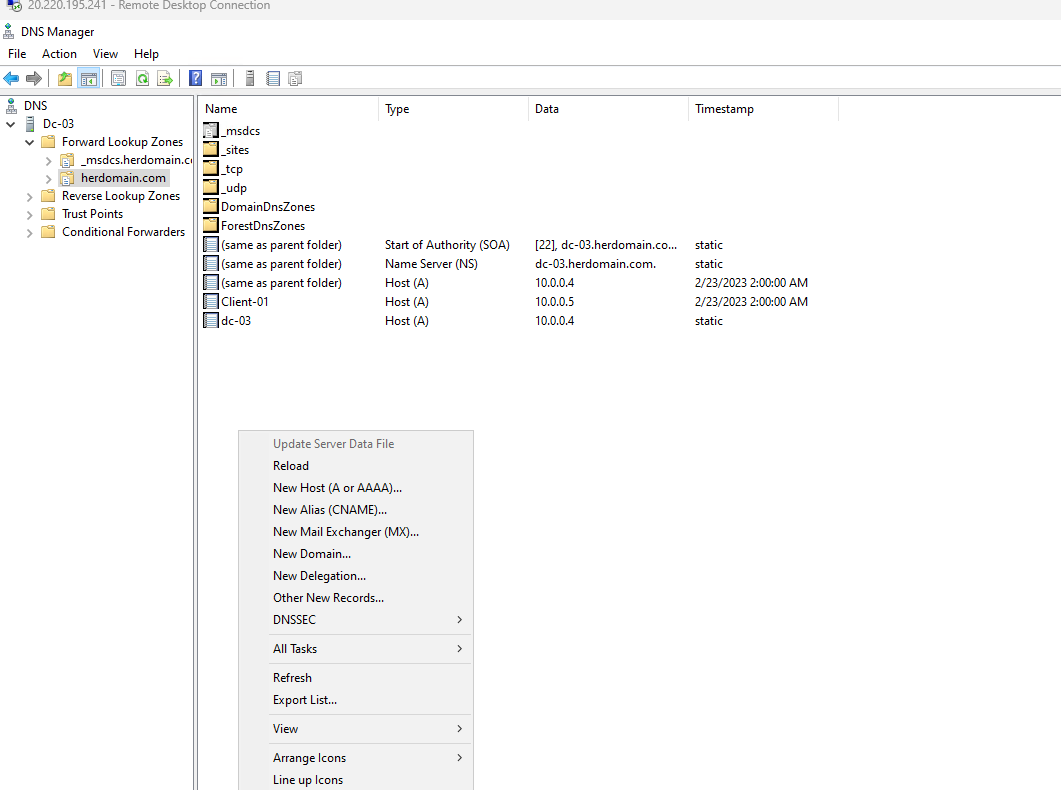
Task: Open the Export List toolbar icon
Action: click(x=165, y=78)
